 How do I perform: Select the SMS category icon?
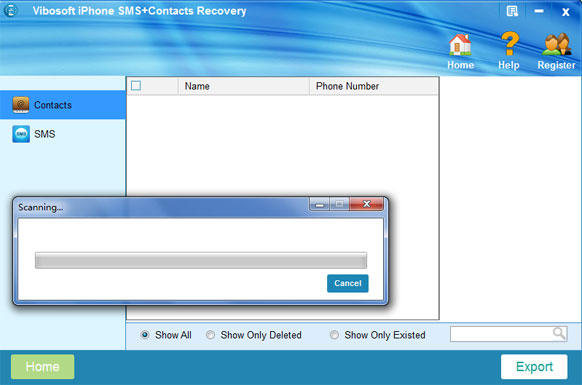21,134
